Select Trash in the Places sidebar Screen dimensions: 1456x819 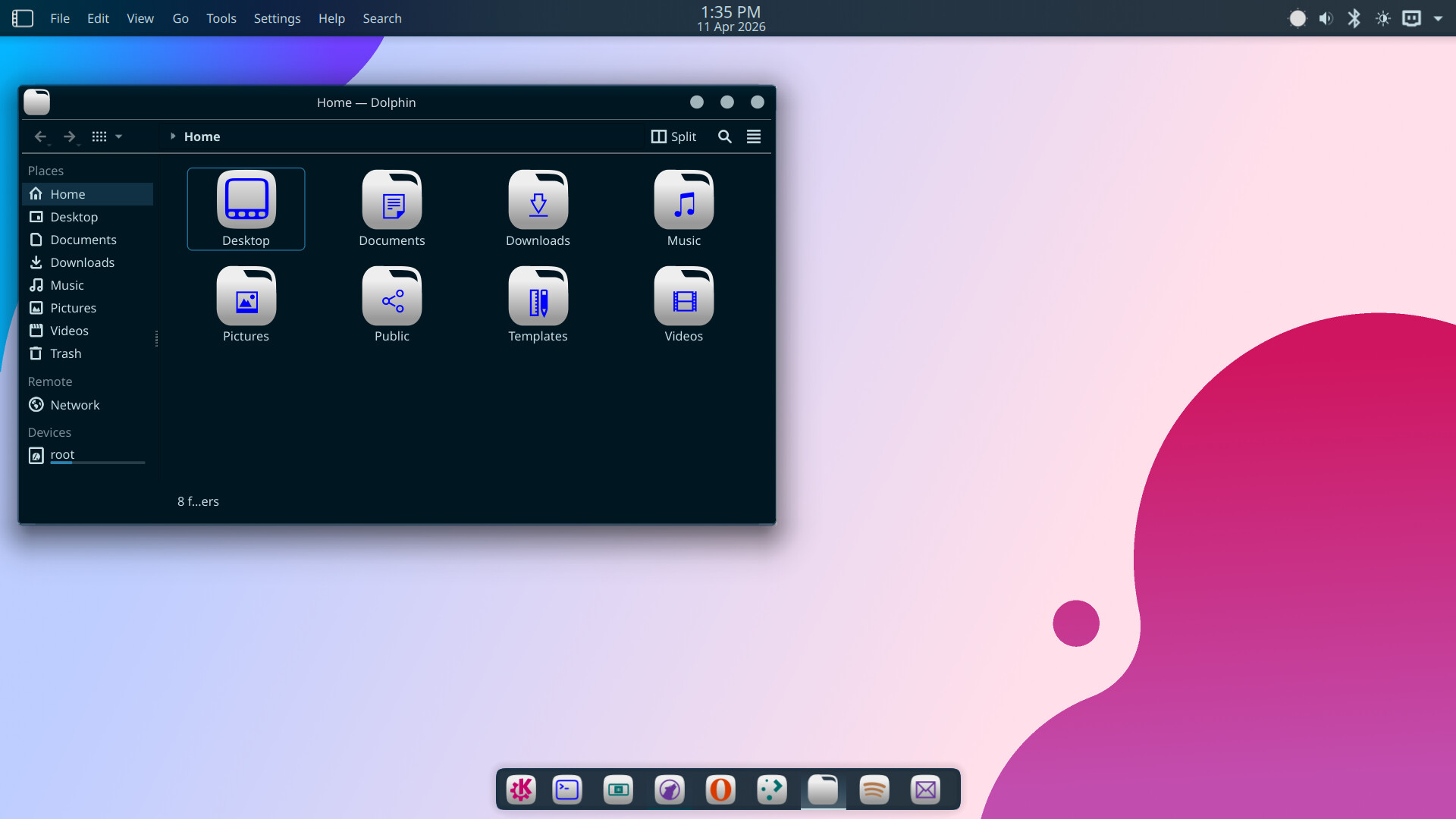[65, 353]
